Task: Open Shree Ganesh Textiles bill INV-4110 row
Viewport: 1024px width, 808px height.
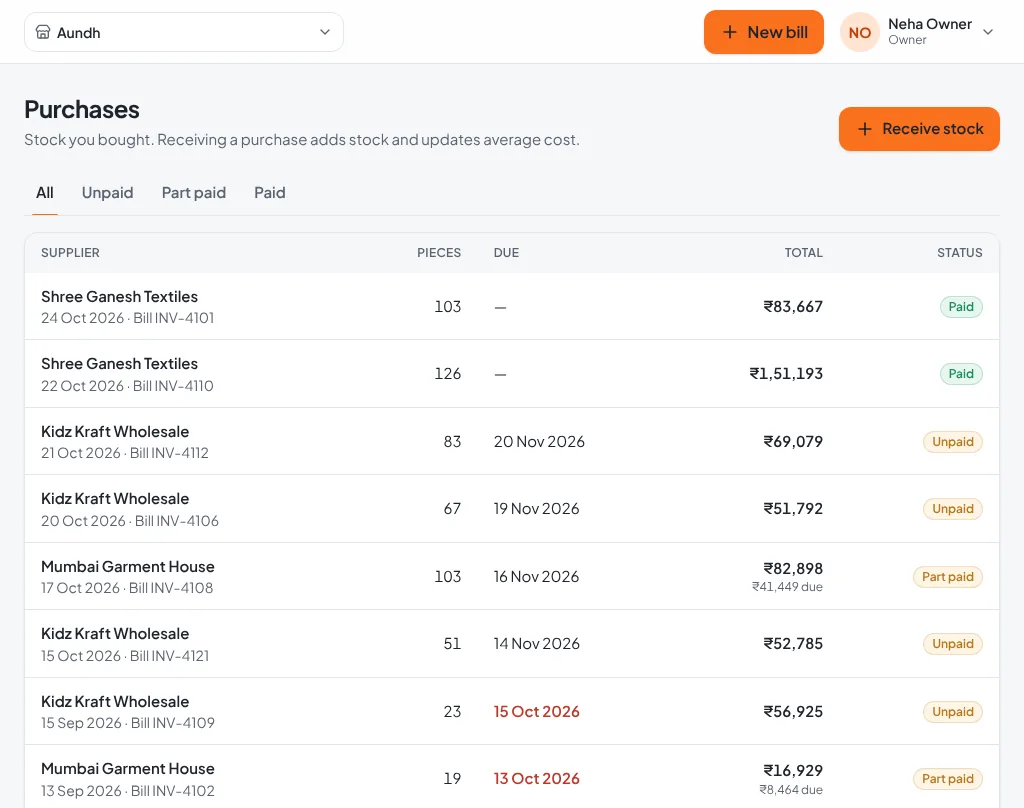Action: click(512, 374)
